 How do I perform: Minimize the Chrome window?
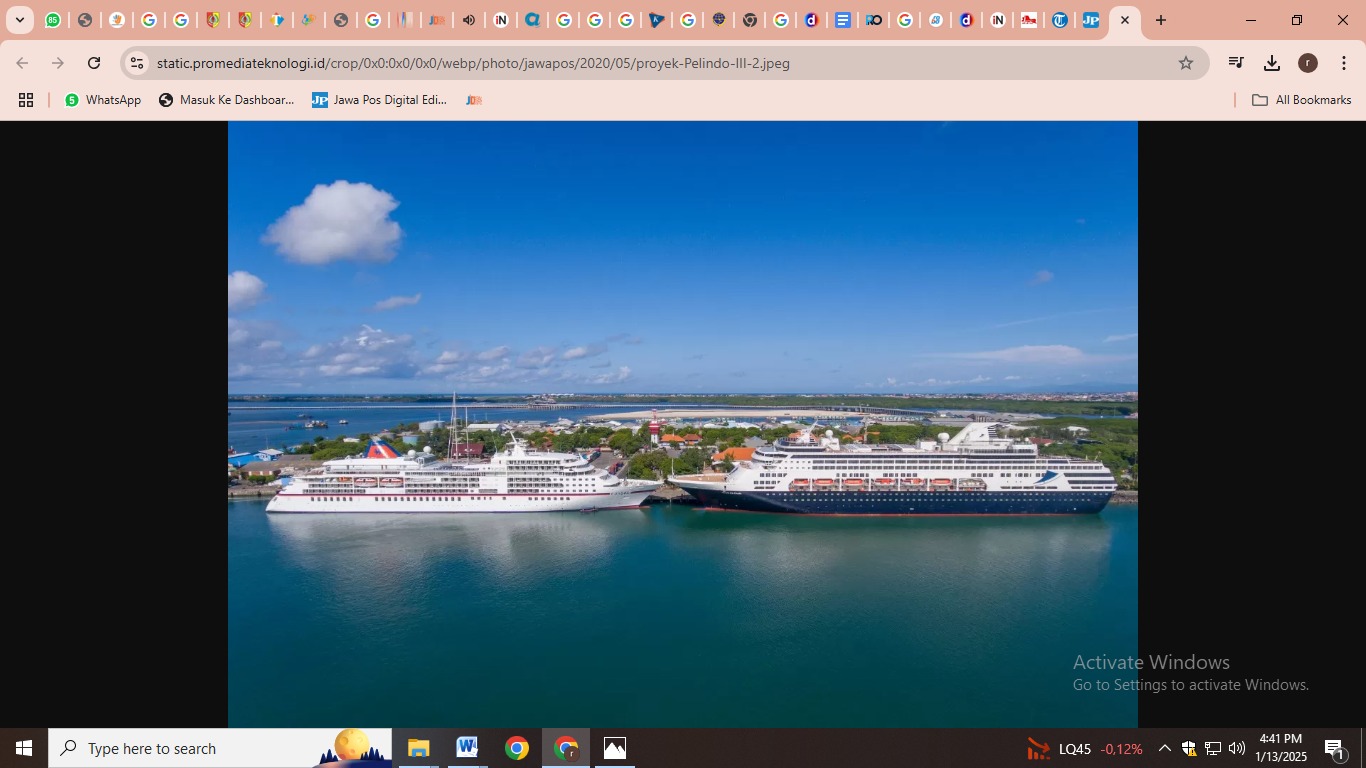coord(1251,20)
